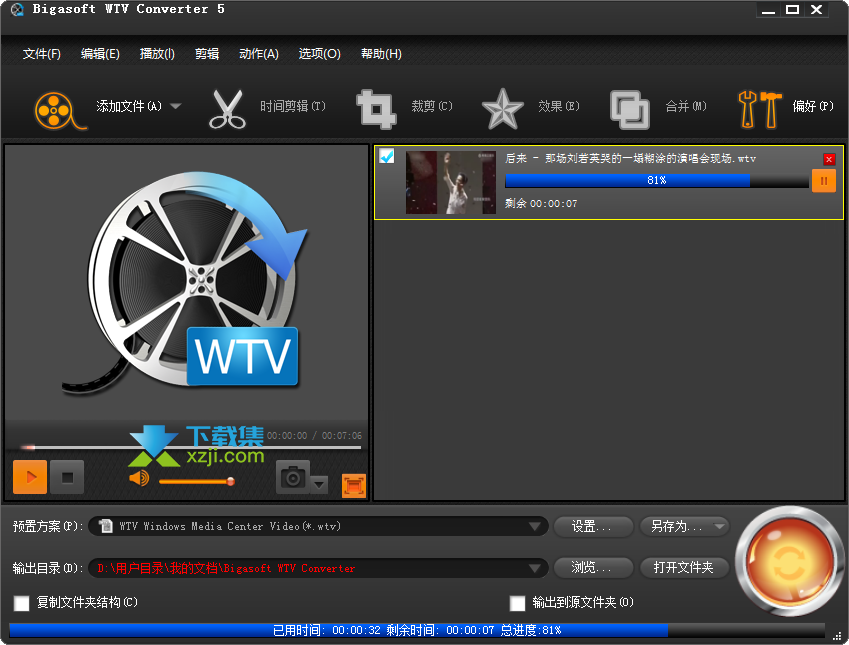Take a snapshot with the camera icon
This screenshot has height=645, width=849.
click(293, 477)
